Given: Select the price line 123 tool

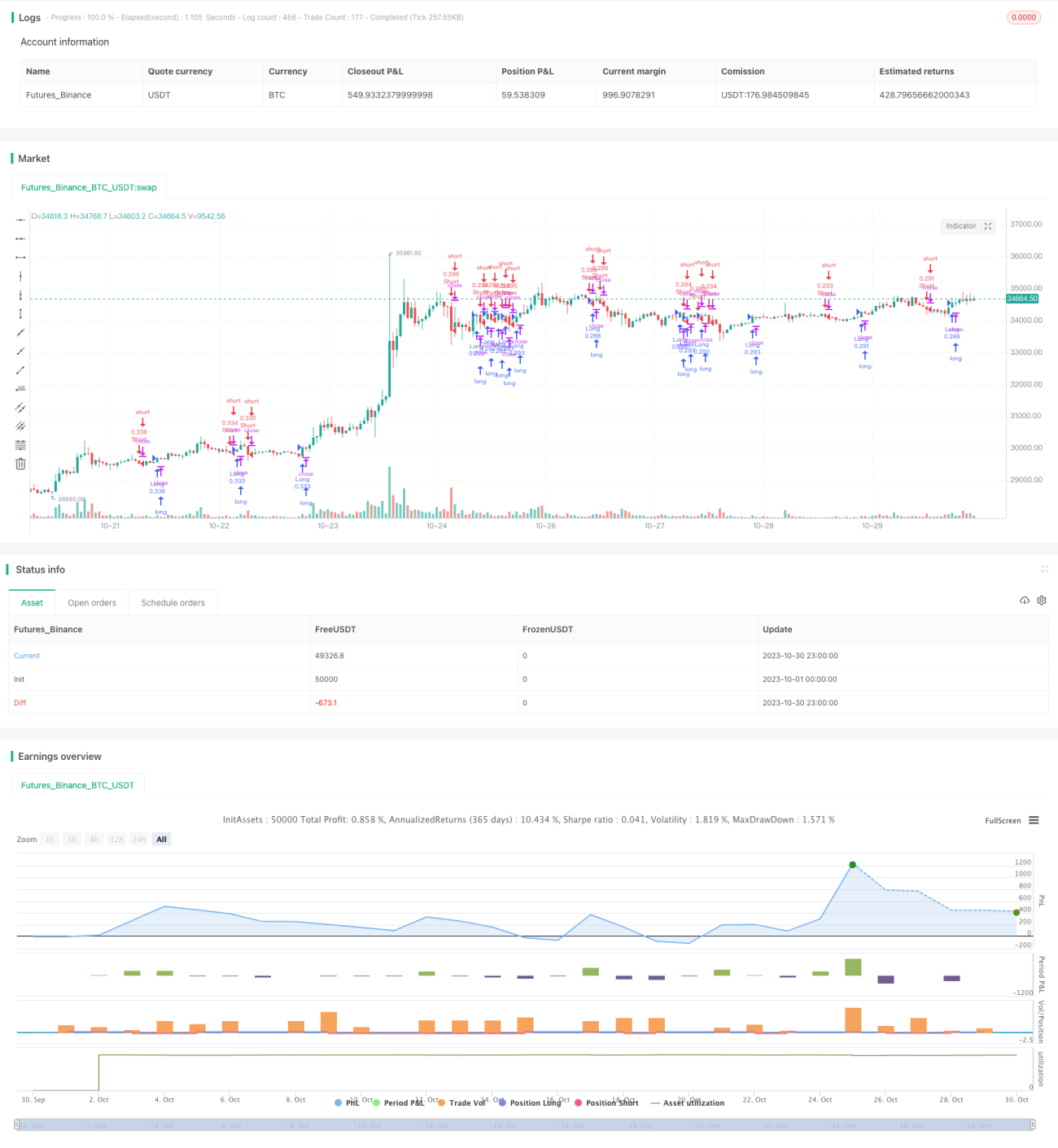Looking at the screenshot, I should pos(20,388).
